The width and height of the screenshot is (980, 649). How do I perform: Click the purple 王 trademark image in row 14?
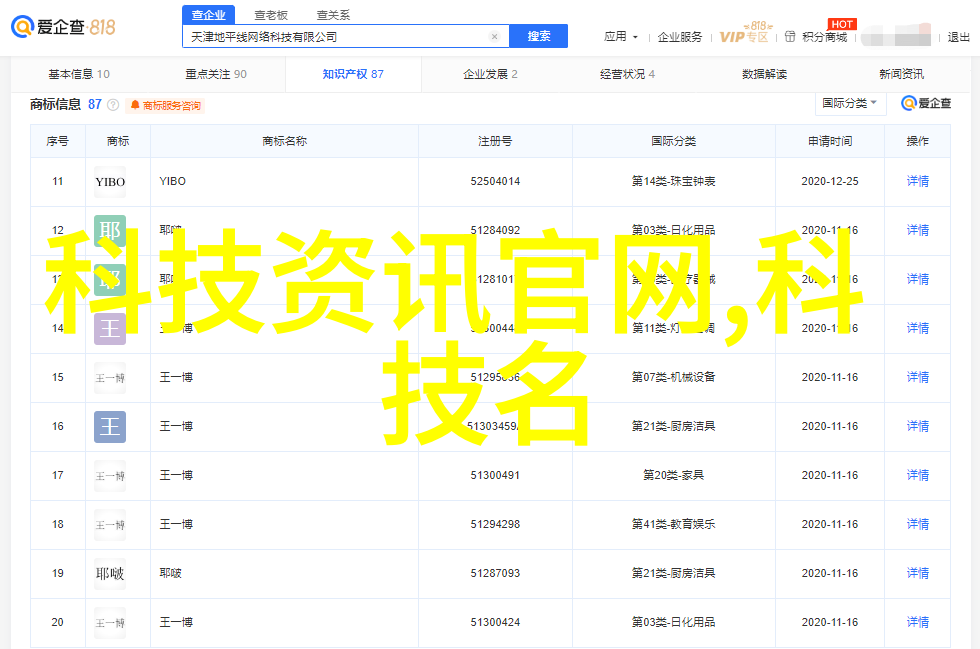[x=110, y=329]
